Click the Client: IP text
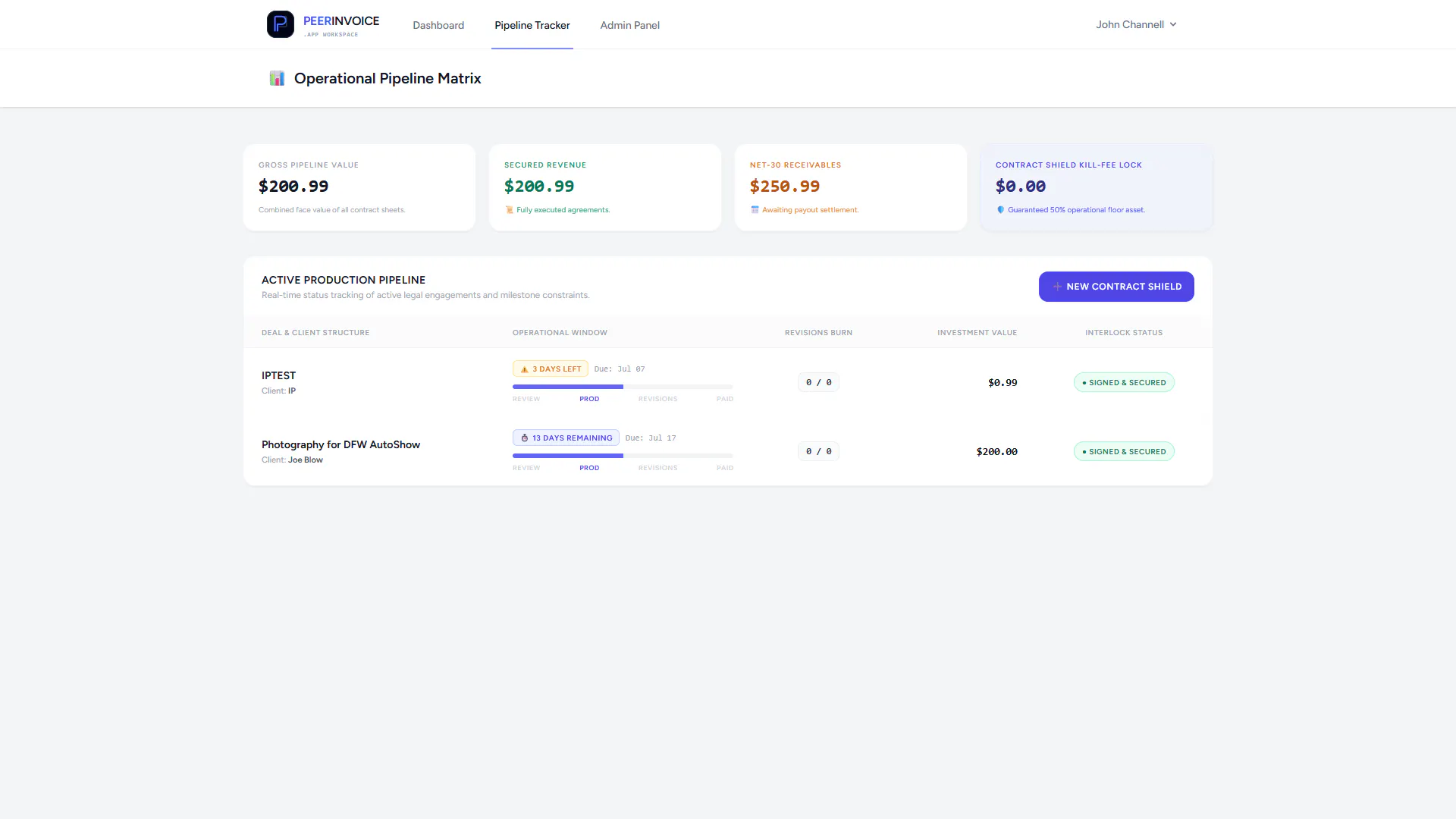1456x819 pixels. coord(278,391)
